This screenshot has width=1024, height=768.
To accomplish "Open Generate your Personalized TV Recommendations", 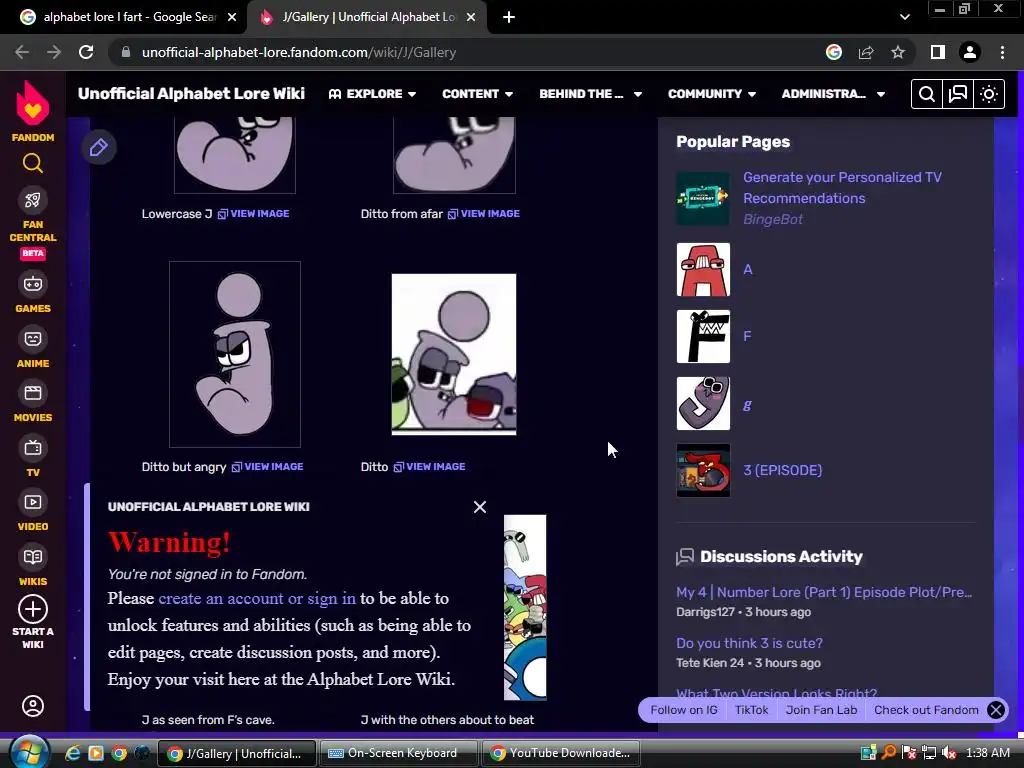I will click(842, 187).
